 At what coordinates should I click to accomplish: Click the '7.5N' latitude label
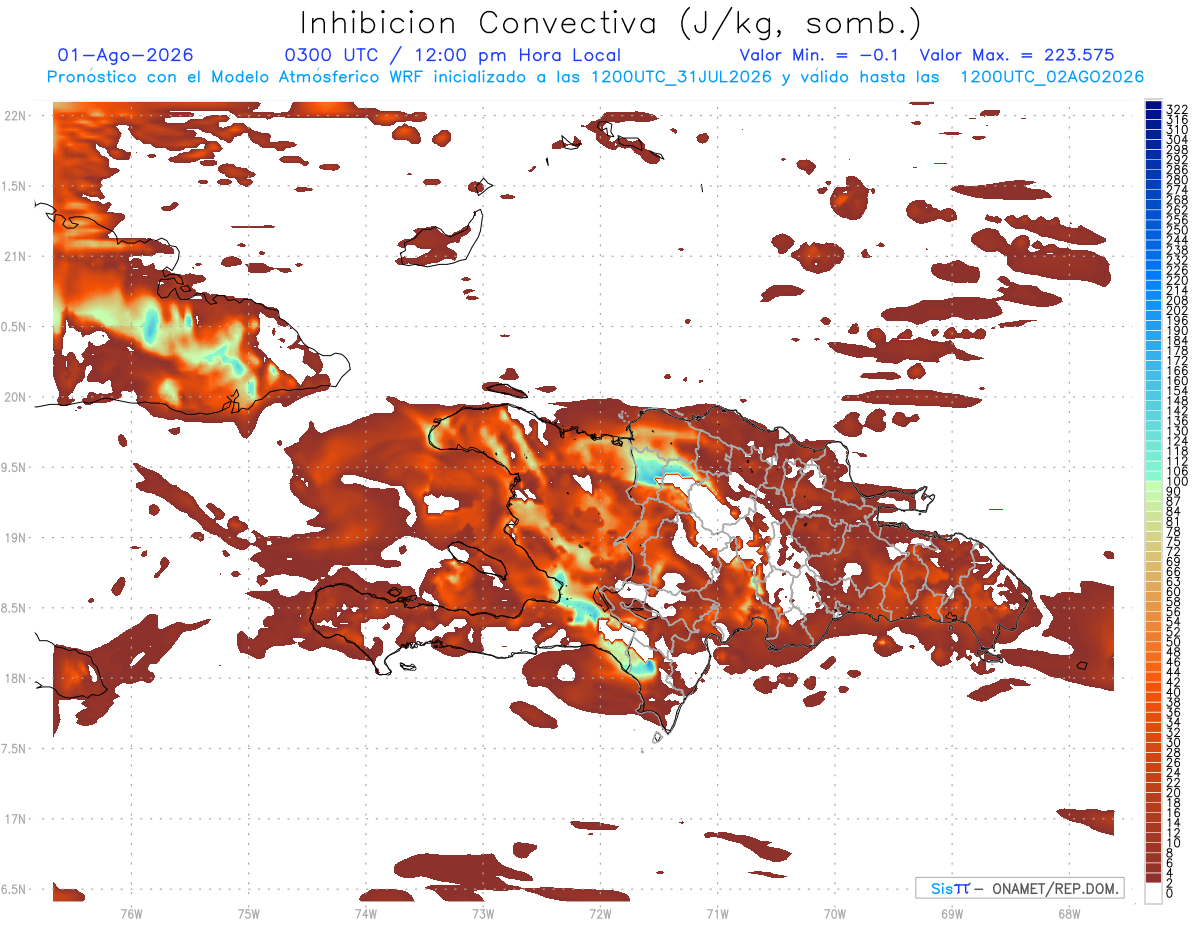pyautogui.click(x=13, y=748)
